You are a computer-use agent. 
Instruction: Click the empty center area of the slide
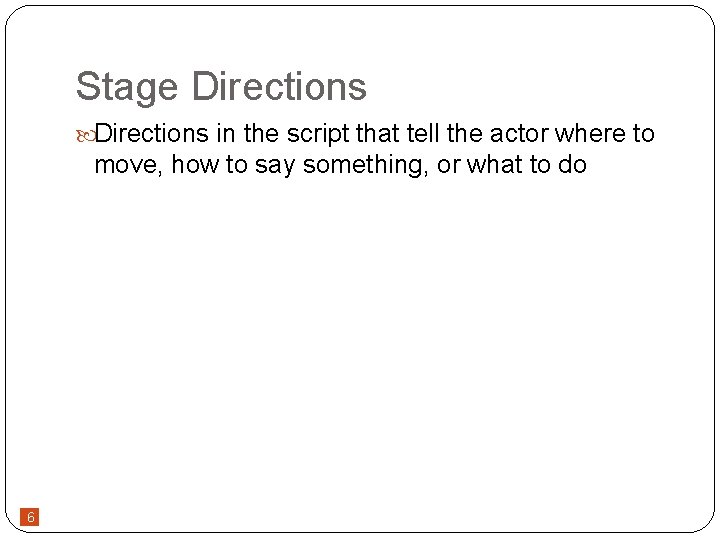tap(360, 340)
